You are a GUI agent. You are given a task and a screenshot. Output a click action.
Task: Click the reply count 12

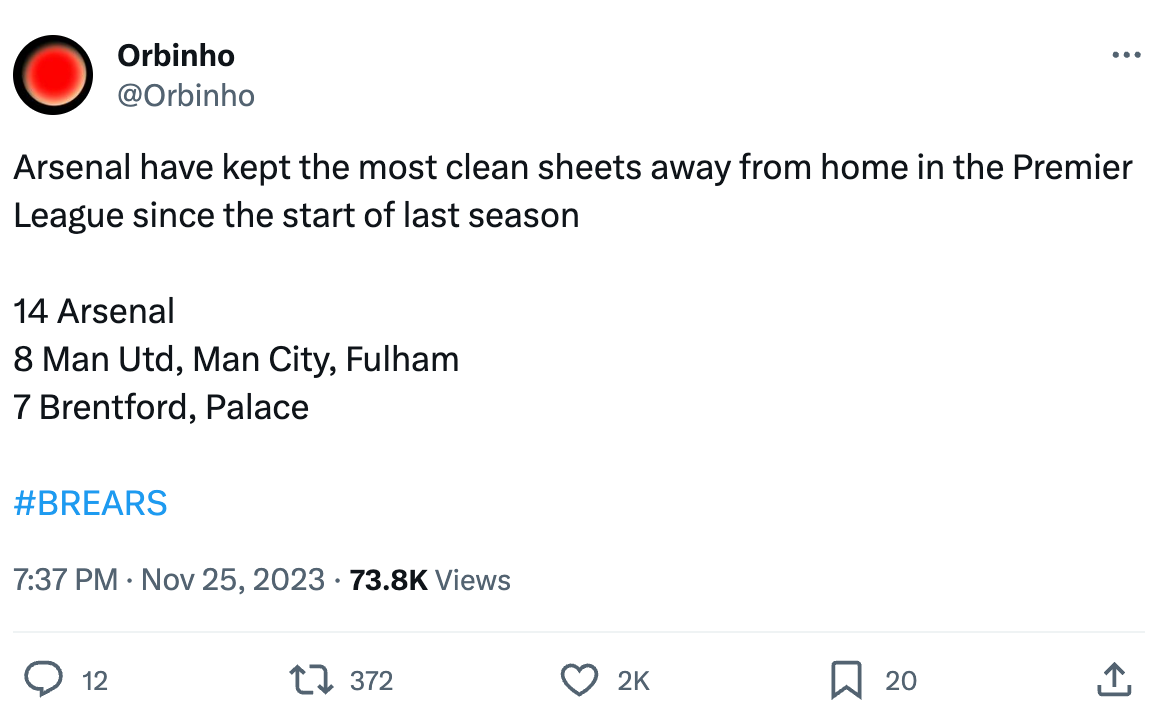click(94, 681)
